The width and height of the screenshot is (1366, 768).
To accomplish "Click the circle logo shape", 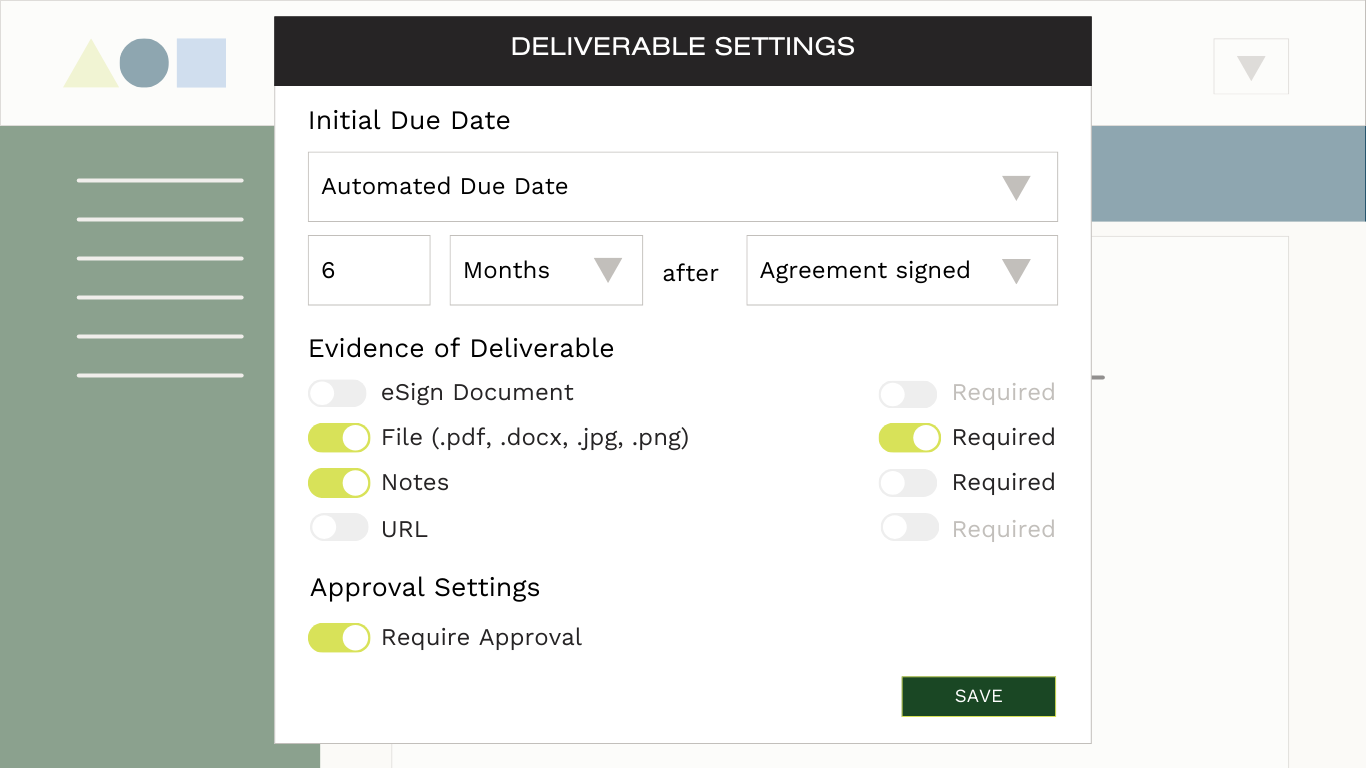I will pyautogui.click(x=144, y=63).
